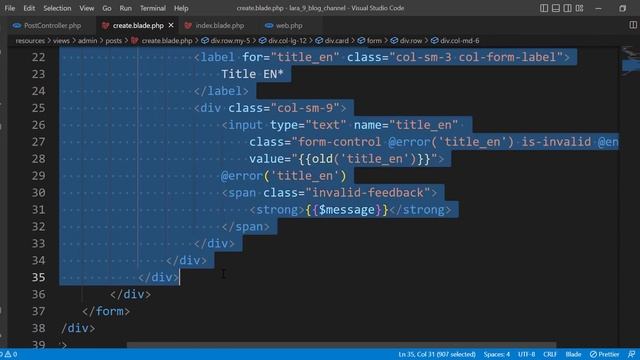Switch to the PostController.php tab
Image resolution: width=640 pixels, height=360 pixels.
coord(52,25)
